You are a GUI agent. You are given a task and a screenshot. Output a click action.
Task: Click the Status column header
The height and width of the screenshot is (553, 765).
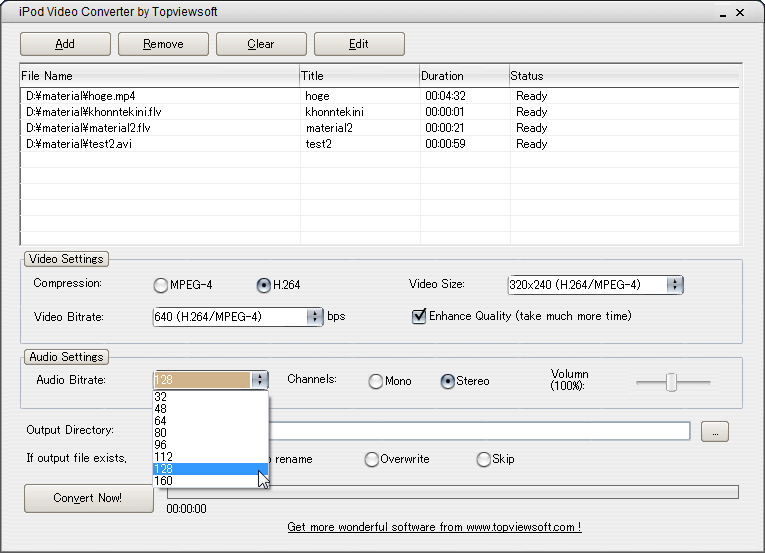624,76
